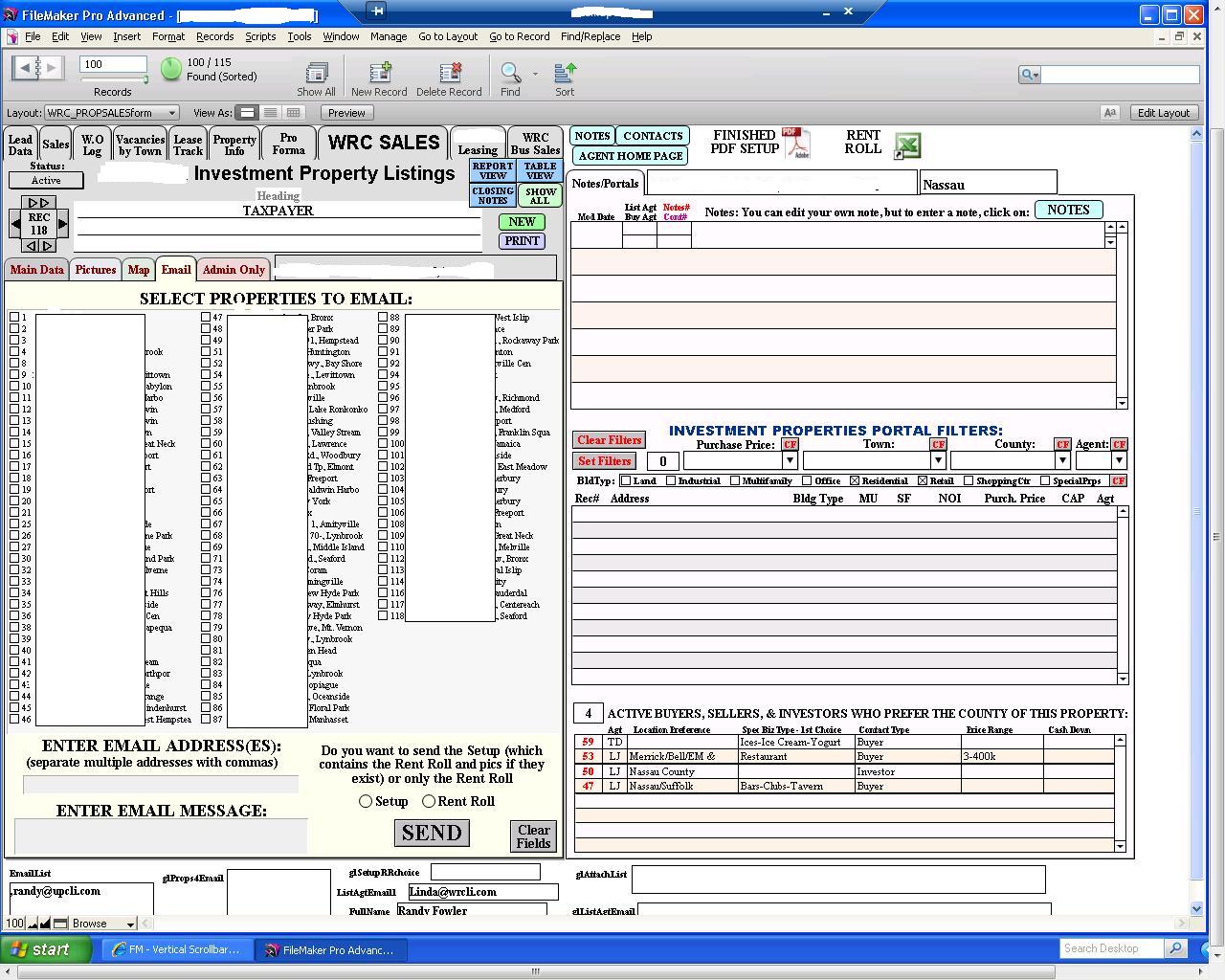Click the CF icon at end of BldTyp row
Screen dimensions: 1225x980
click(x=1119, y=480)
